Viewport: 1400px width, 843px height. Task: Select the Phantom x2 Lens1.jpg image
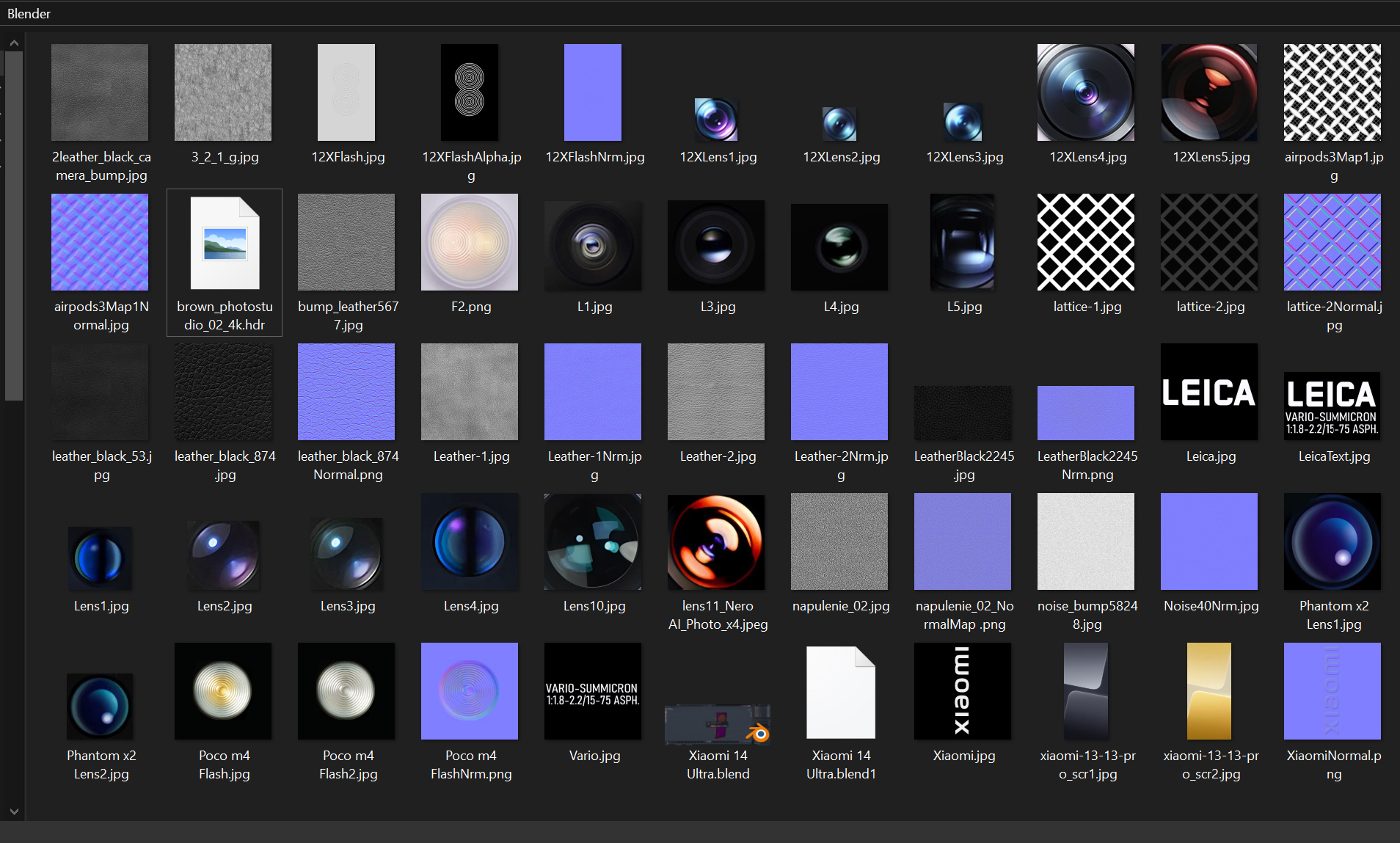pos(1332,542)
